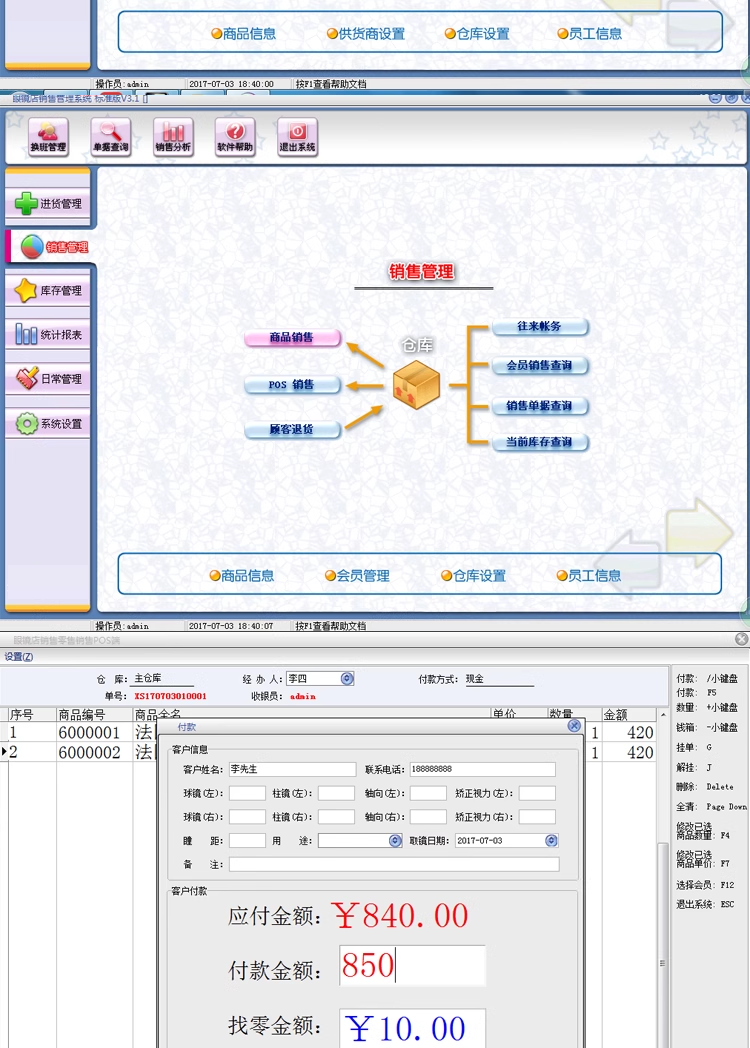The width and height of the screenshot is (750, 1048).
Task: Open 销售单据查询 sales document query
Action: [539, 405]
